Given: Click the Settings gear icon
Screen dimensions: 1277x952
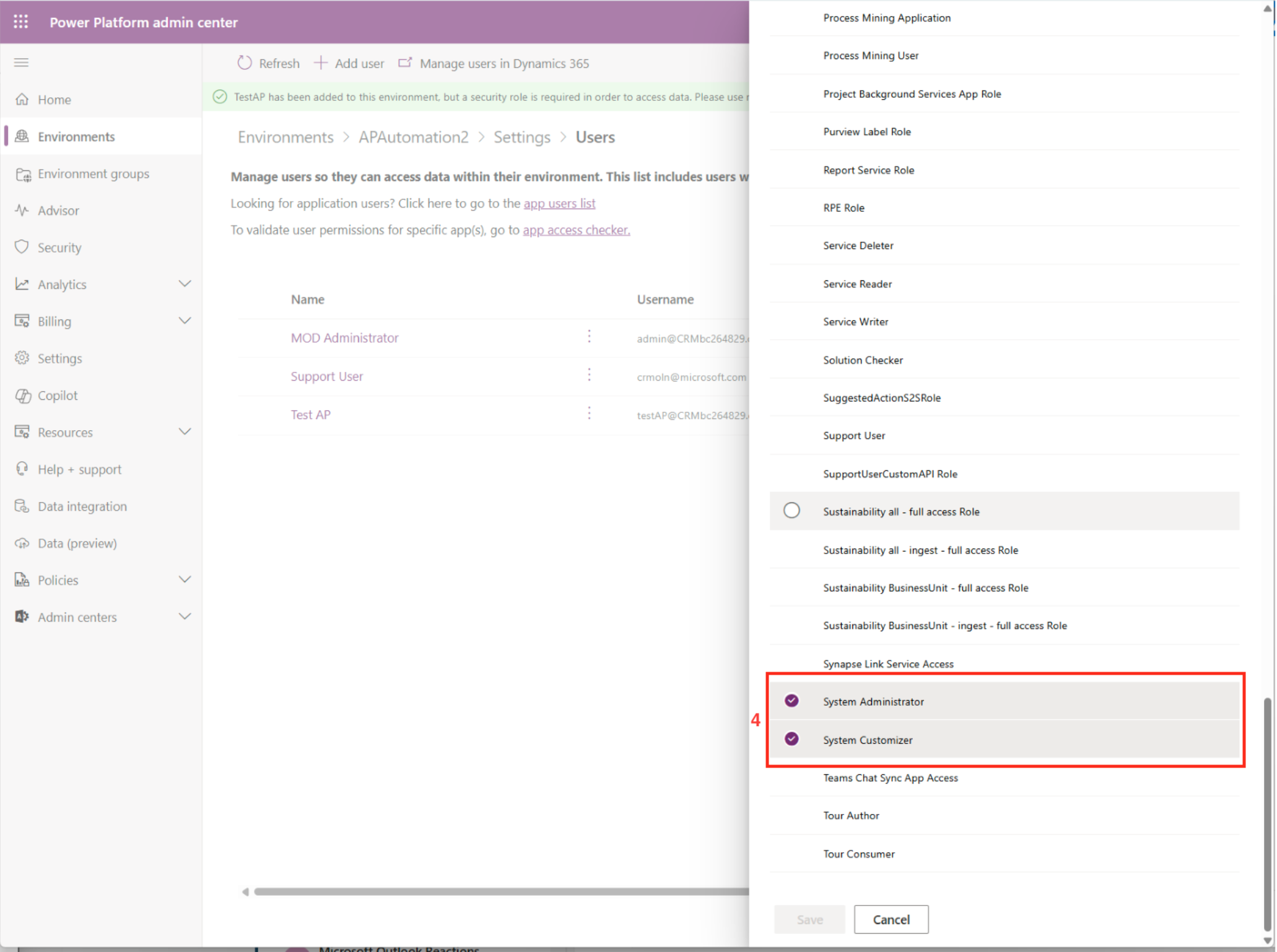Looking at the screenshot, I should 22,358.
